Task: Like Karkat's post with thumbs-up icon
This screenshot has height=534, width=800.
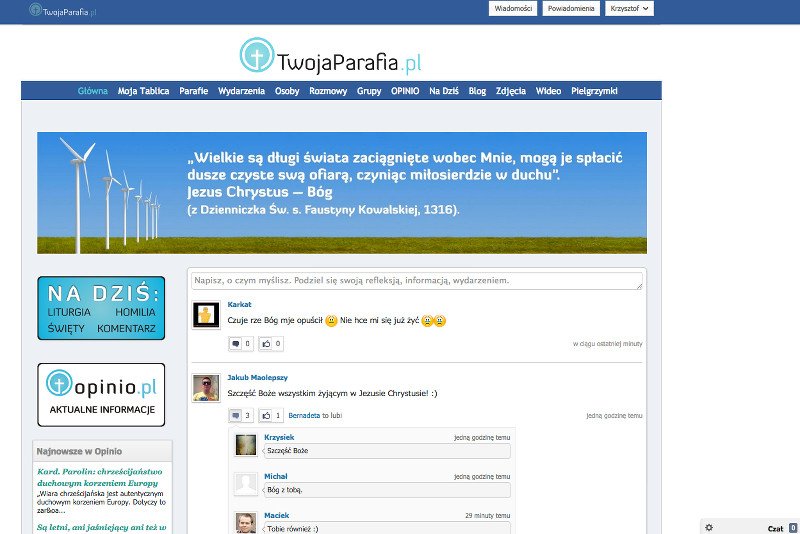Action: point(271,344)
